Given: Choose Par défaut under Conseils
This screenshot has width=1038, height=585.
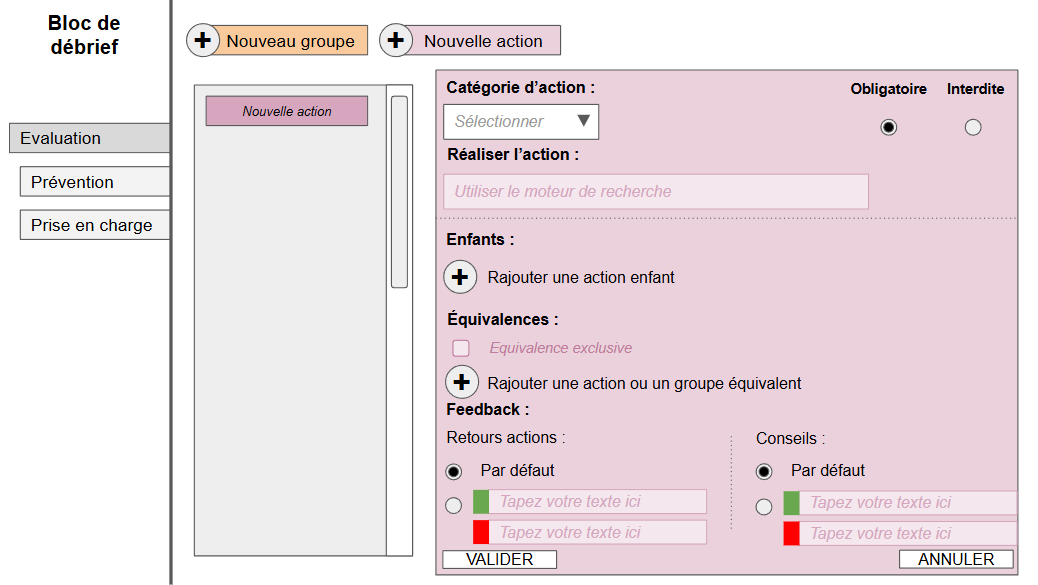Looking at the screenshot, I should (764, 471).
